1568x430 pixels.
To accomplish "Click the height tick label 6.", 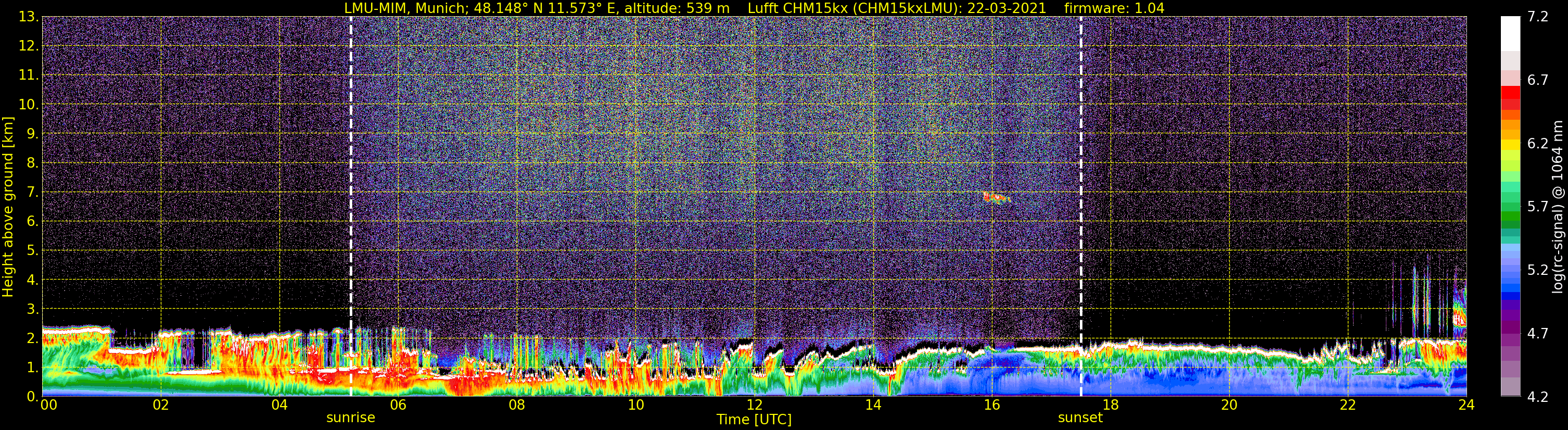I will [x=32, y=222].
